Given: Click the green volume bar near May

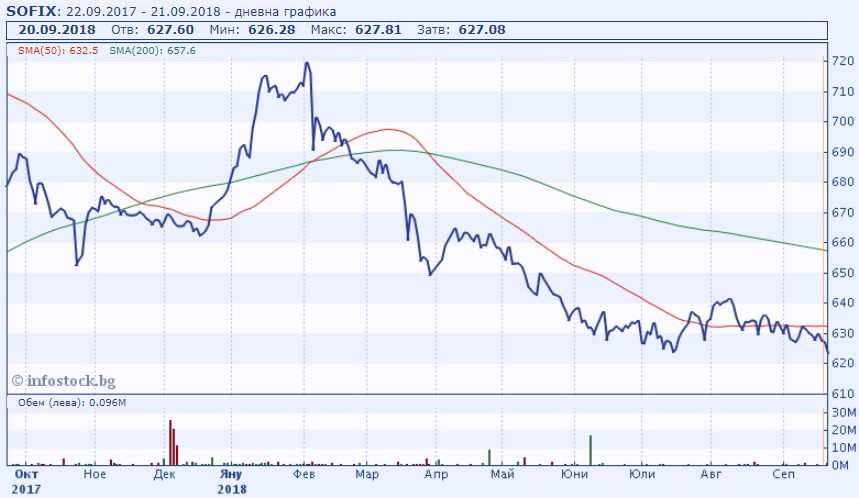Looking at the screenshot, I should point(489,457).
